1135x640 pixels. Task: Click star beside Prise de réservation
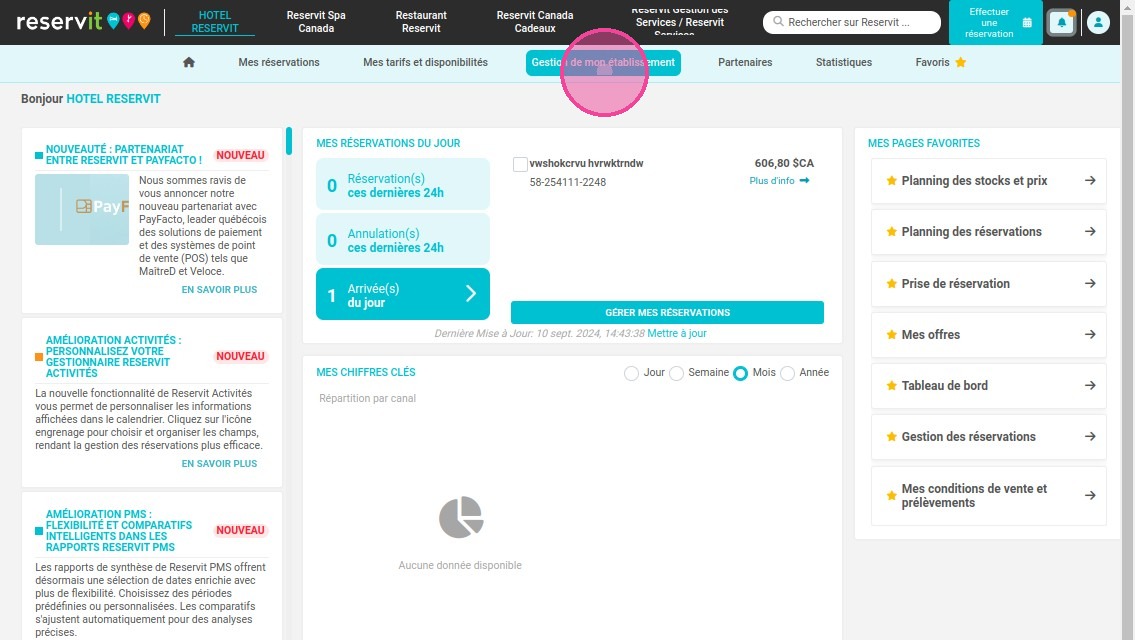click(892, 284)
